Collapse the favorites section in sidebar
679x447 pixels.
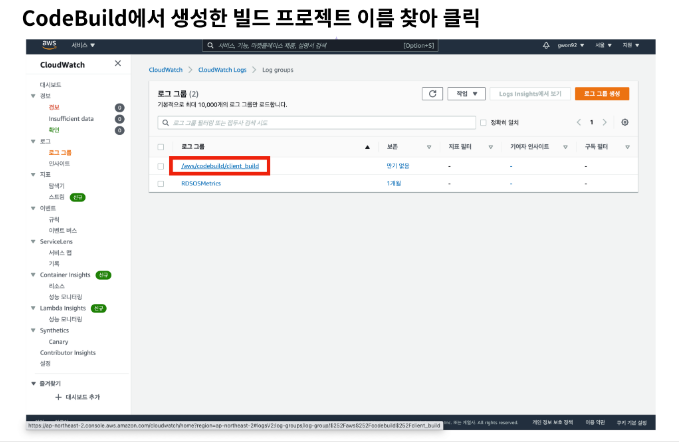coord(33,383)
